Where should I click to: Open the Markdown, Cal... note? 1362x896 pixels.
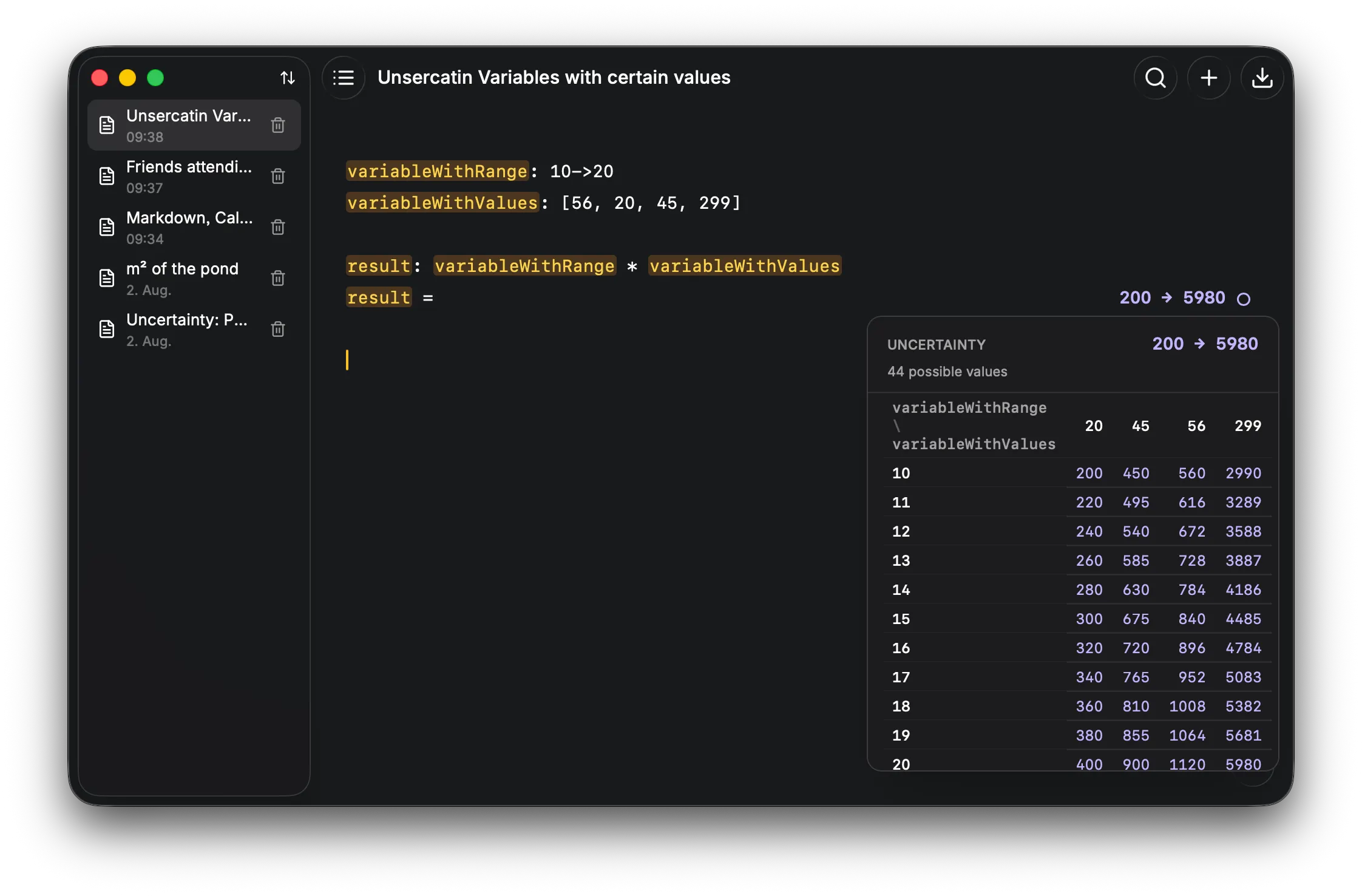pyautogui.click(x=194, y=227)
